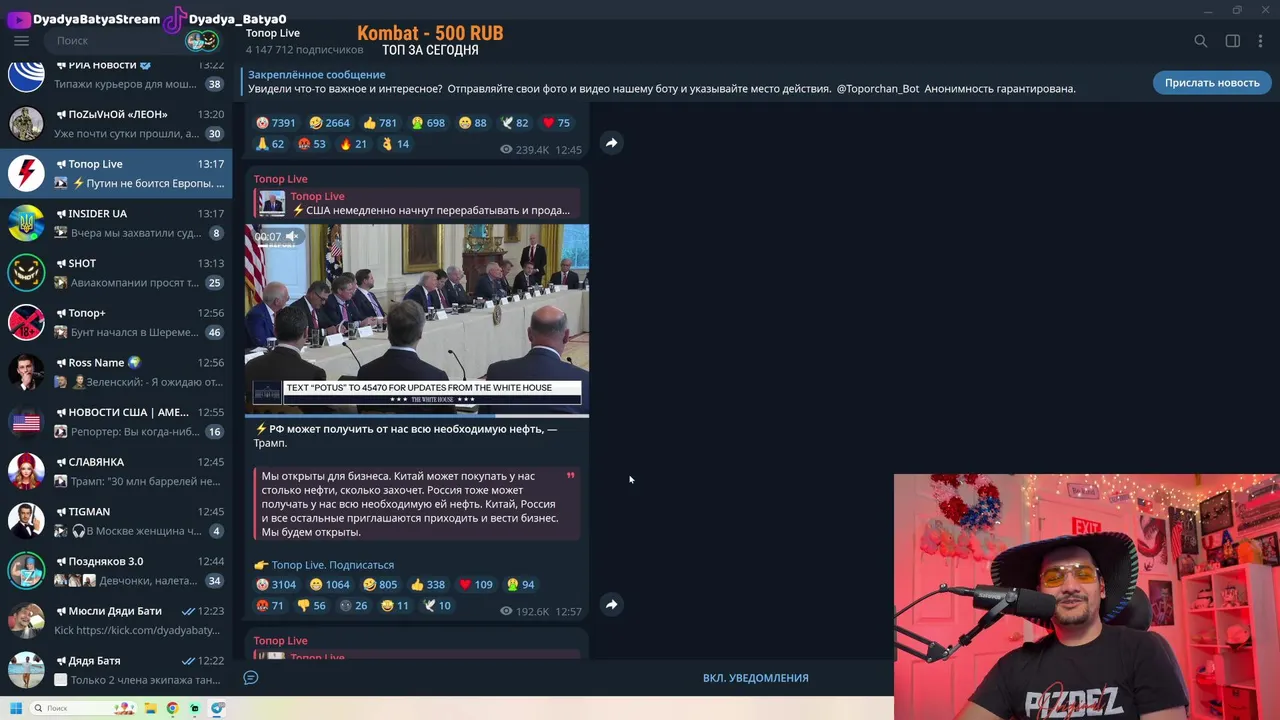Open the TIGMAN chat
1280x720 pixels.
tap(116, 521)
